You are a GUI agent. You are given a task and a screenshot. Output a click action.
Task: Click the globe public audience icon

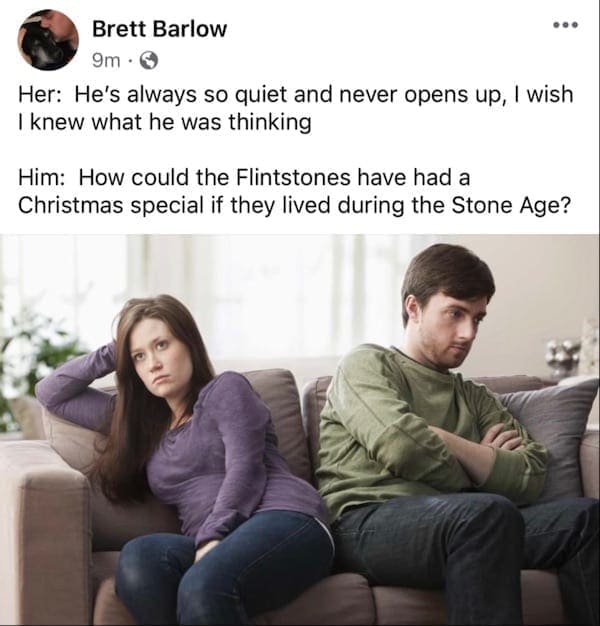click(x=149, y=61)
